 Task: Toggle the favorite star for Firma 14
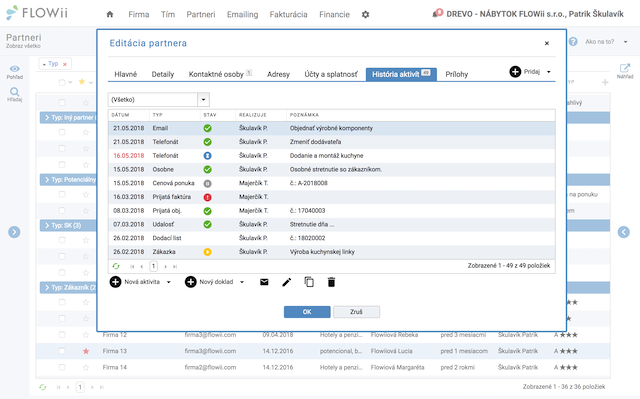[86, 367]
